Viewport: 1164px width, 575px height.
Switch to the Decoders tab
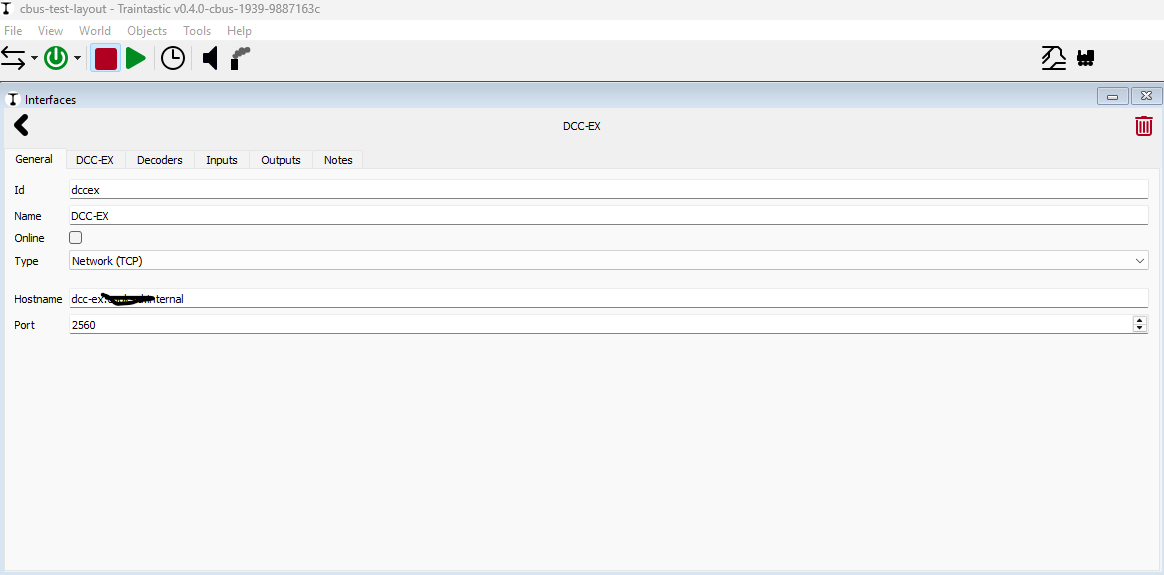[x=160, y=160]
